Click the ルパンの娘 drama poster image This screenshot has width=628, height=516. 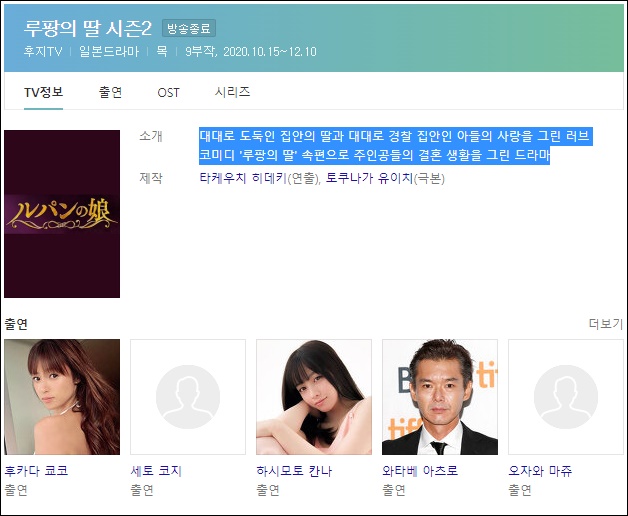62,214
